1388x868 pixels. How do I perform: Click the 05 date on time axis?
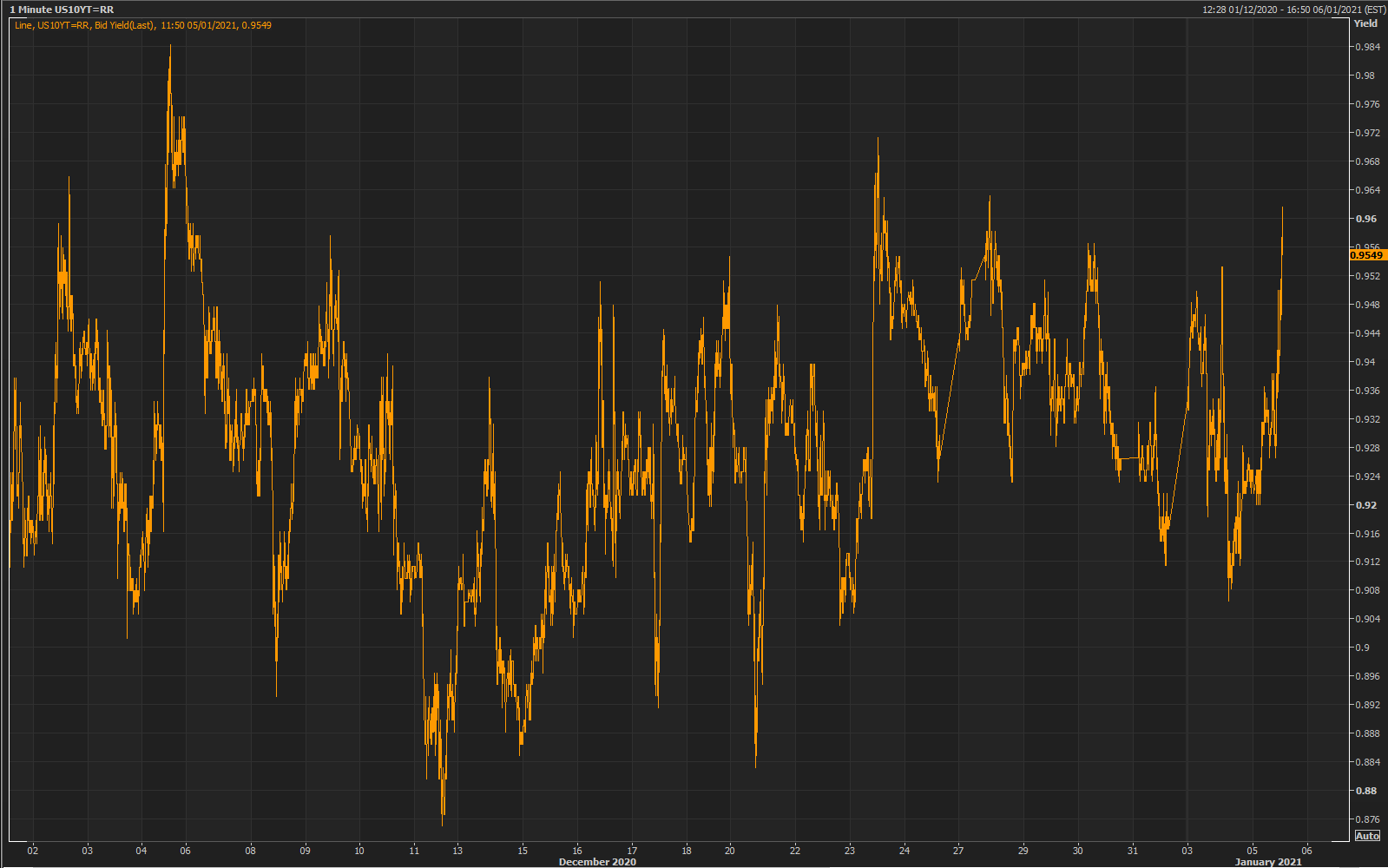[1253, 851]
